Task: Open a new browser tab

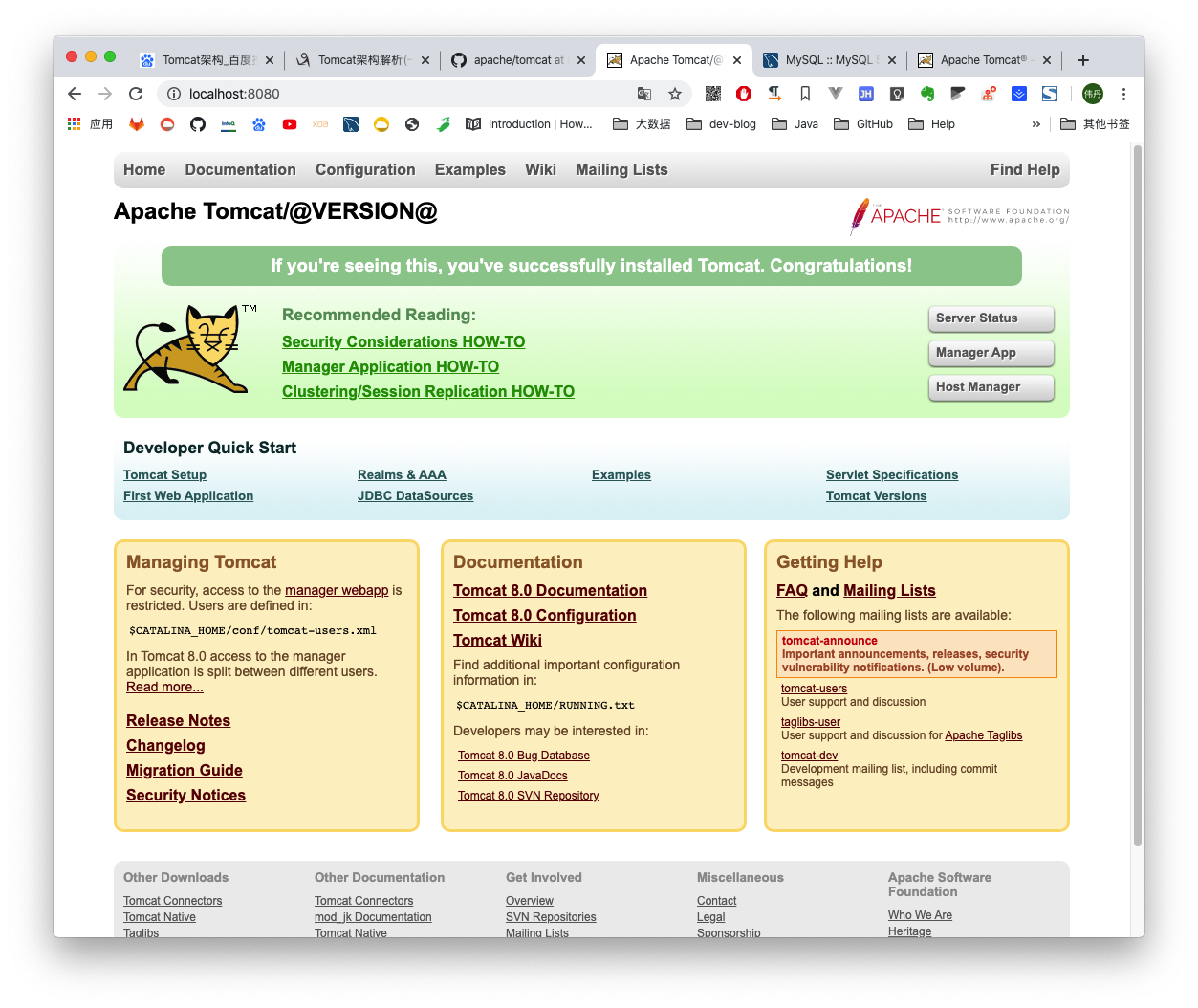Action: click(1083, 60)
